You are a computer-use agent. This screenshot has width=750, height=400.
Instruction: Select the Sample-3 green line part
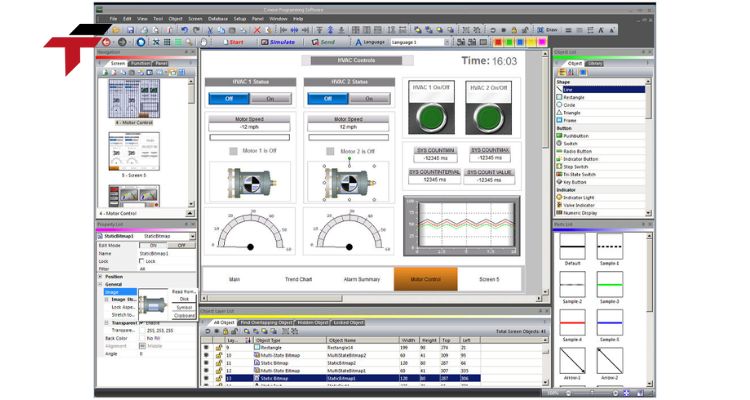coord(610,285)
